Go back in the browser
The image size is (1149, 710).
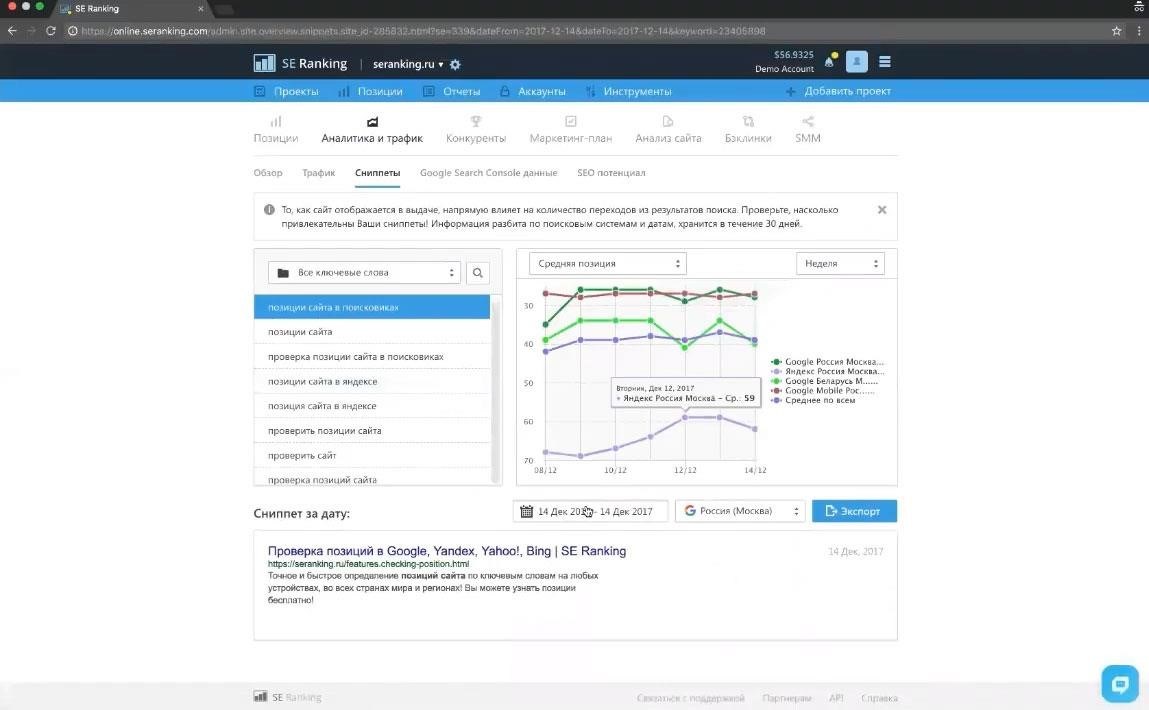tap(12, 31)
